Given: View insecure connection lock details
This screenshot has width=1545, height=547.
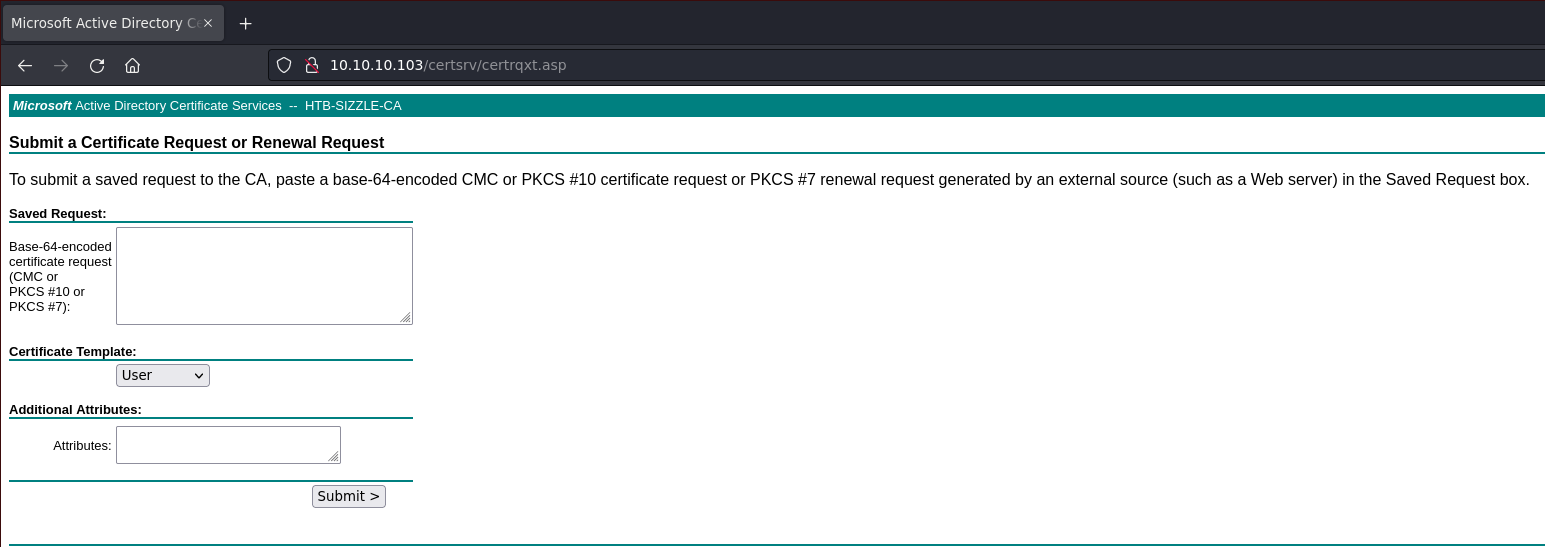Looking at the screenshot, I should (x=311, y=65).
